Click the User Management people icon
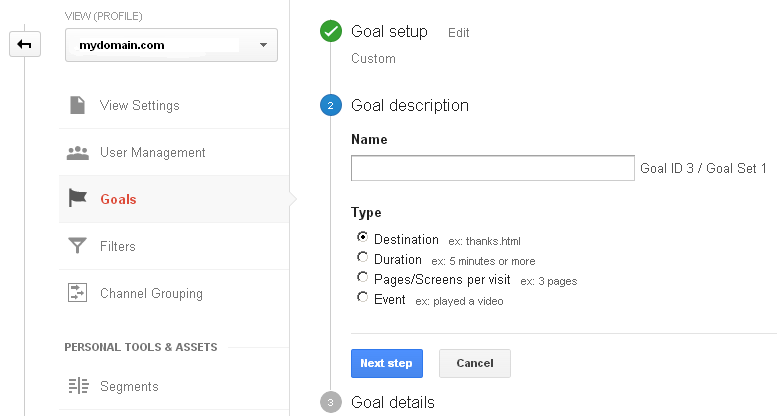This screenshot has height=416, width=777. tap(78, 153)
